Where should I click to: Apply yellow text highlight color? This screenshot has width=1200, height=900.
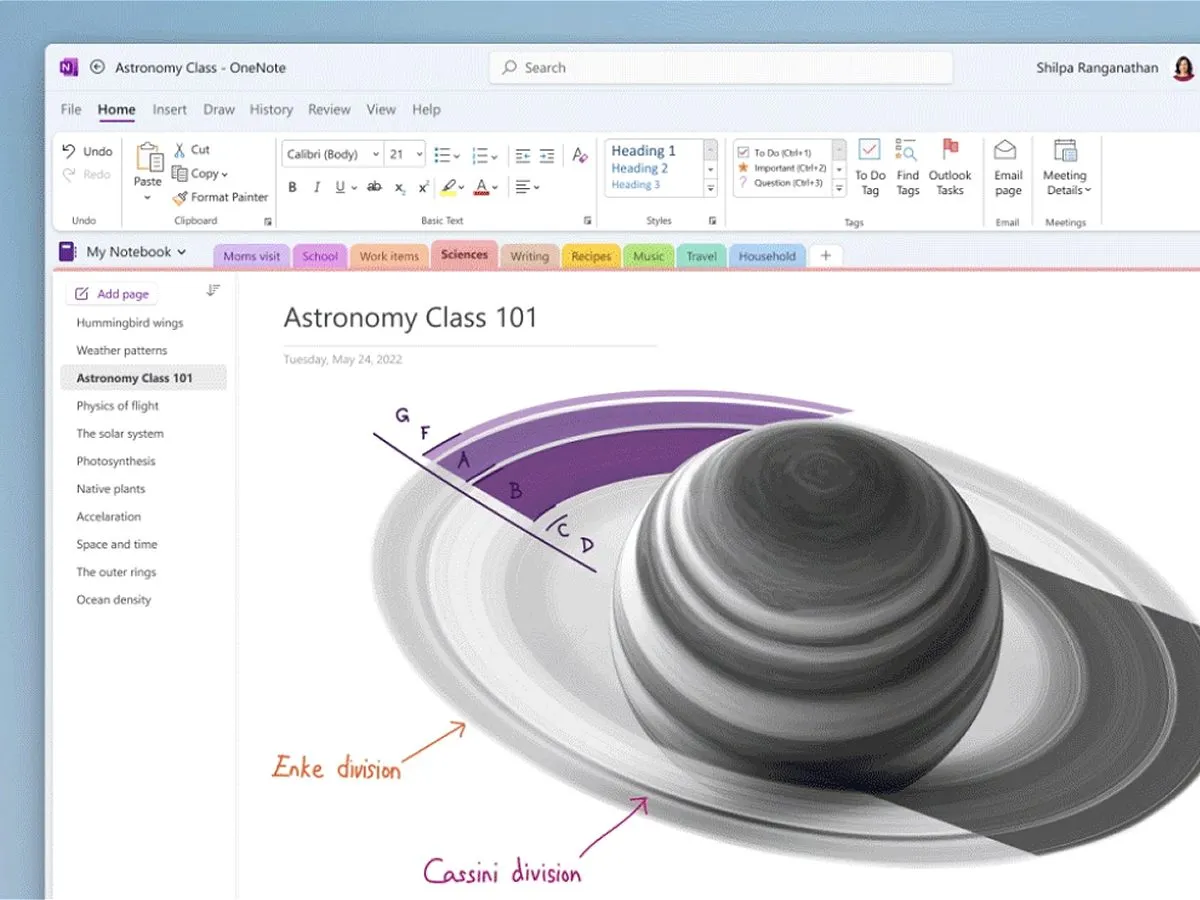tap(449, 187)
